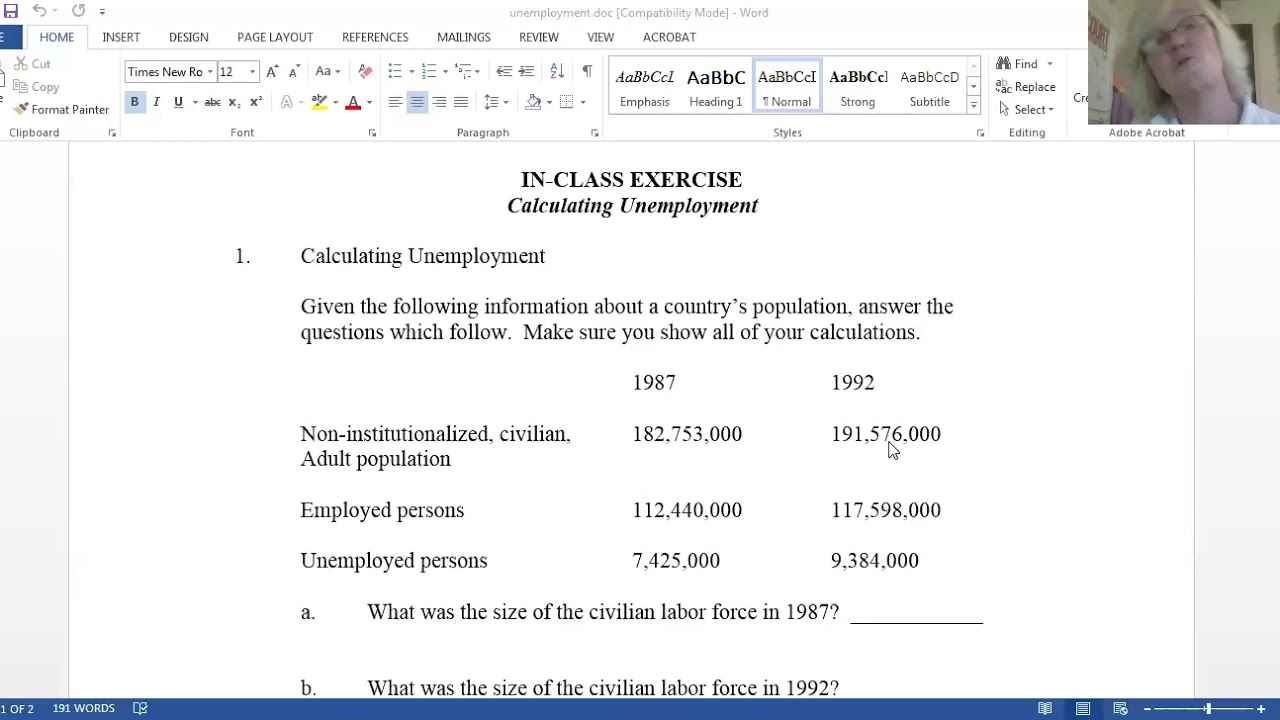Expand the Styles gallery list
The image size is (1280, 720).
973,105
